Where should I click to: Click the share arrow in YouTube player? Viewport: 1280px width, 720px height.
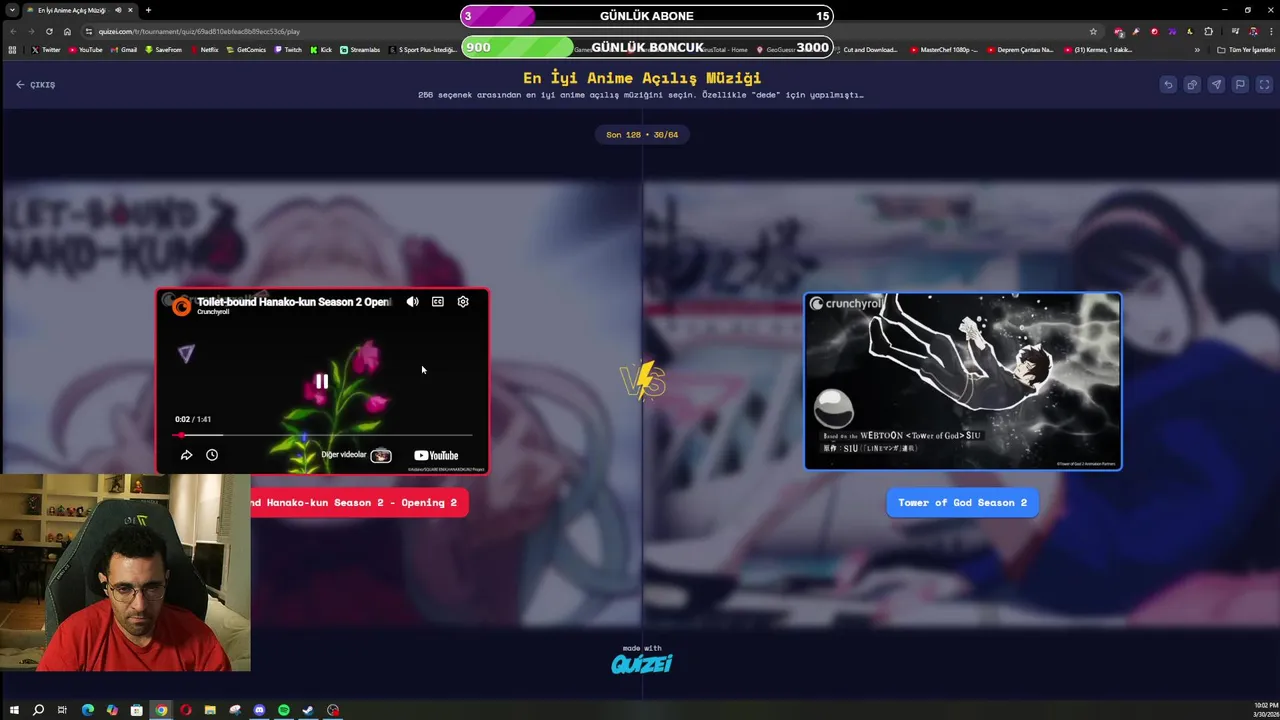(186, 455)
